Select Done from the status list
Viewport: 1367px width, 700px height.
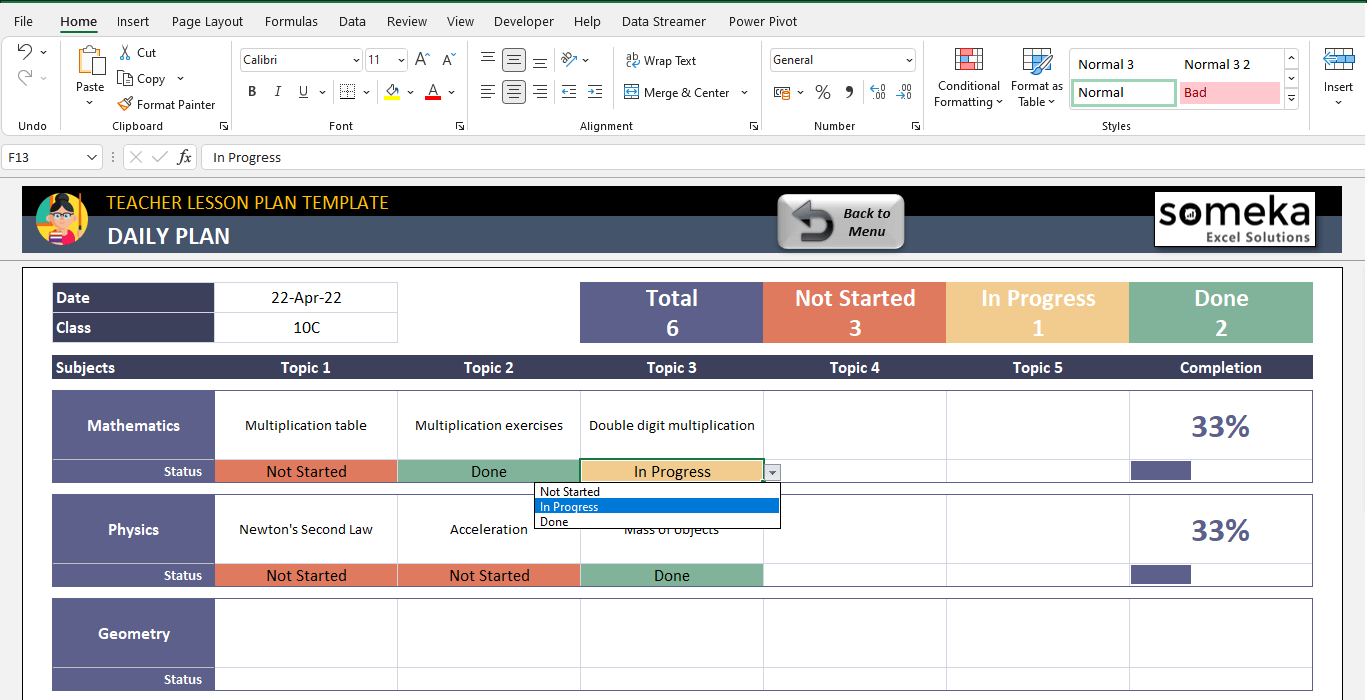pyautogui.click(x=554, y=522)
